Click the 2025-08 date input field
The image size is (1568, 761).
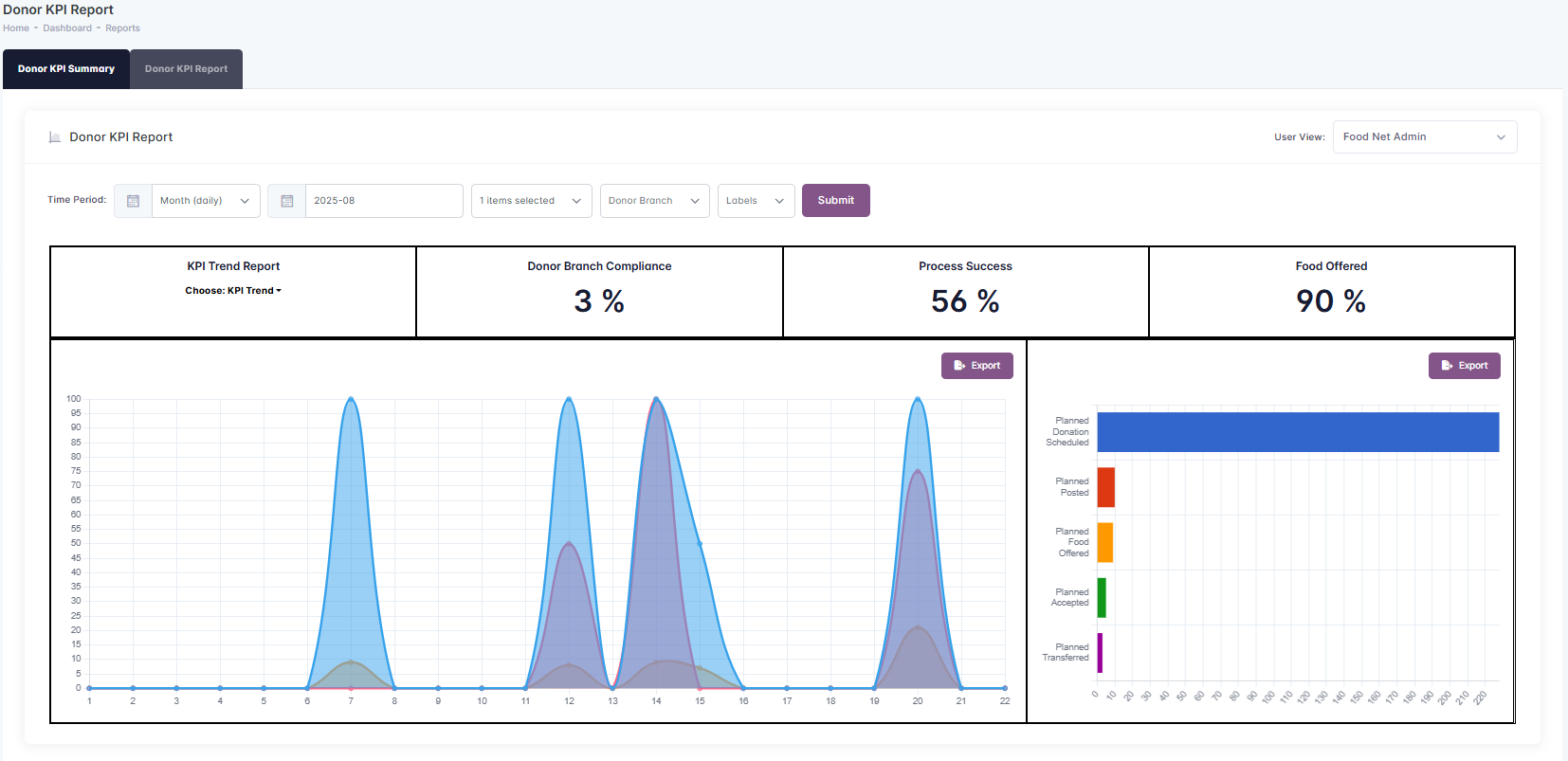pos(383,201)
